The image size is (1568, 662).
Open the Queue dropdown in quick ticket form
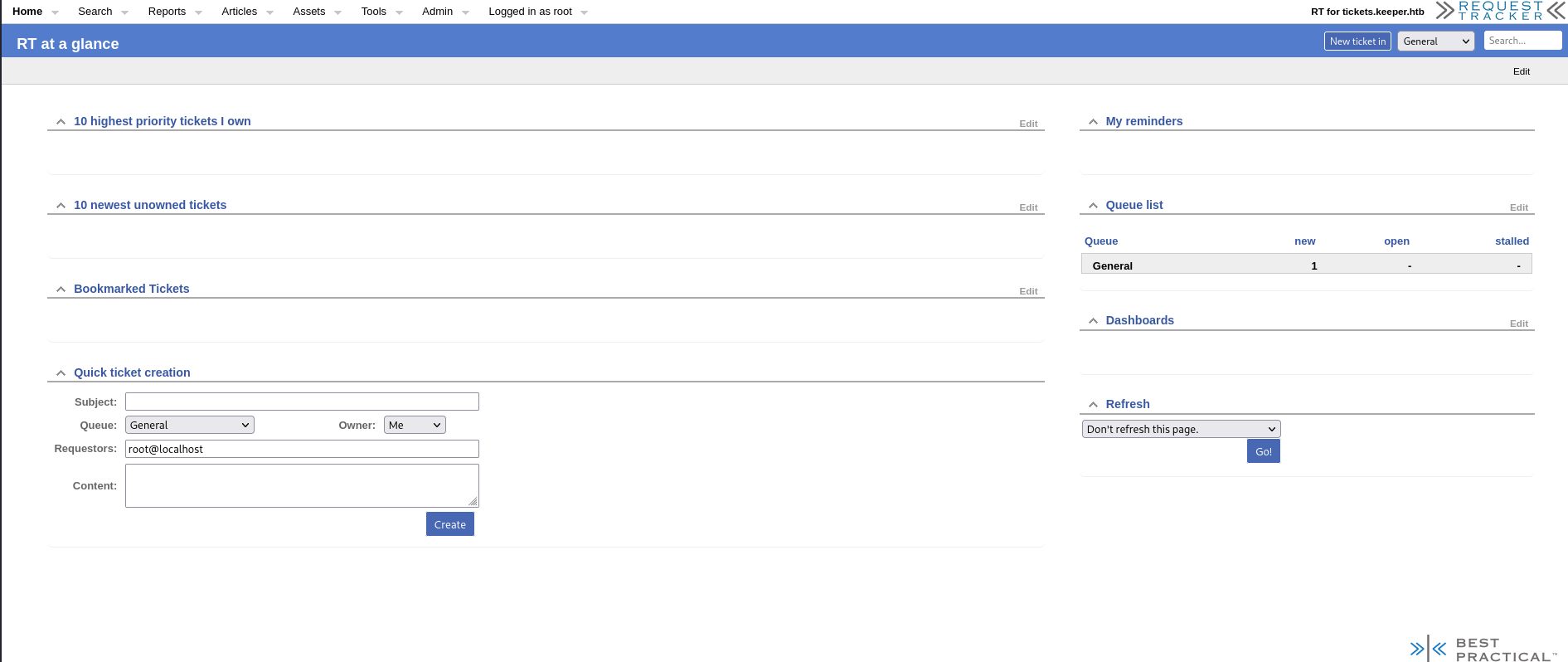pyautogui.click(x=190, y=425)
